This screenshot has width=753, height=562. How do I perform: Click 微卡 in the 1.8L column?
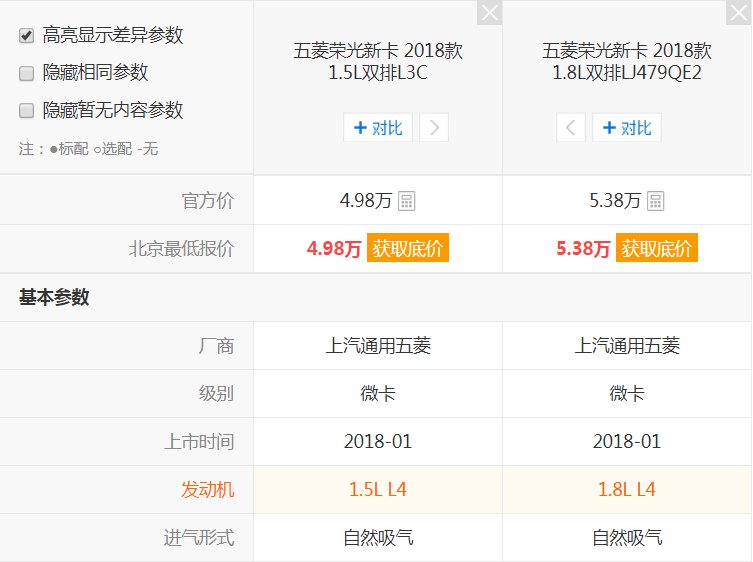[627, 394]
